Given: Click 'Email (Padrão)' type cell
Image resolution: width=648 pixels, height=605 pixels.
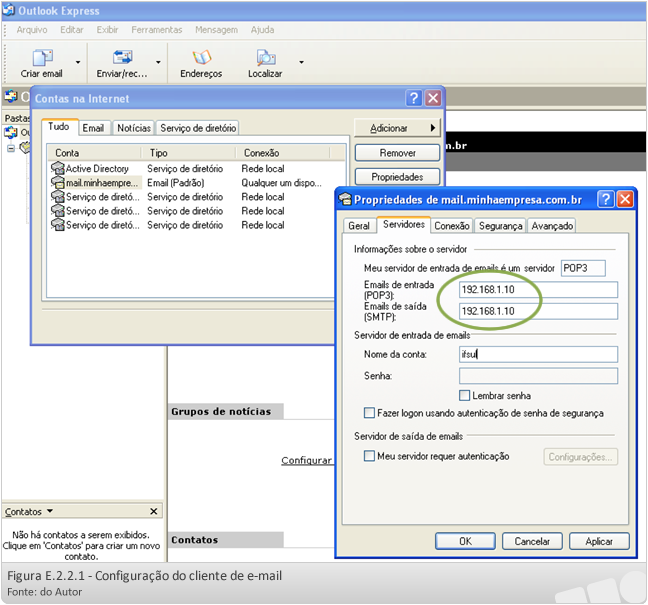Looking at the screenshot, I should (x=176, y=183).
